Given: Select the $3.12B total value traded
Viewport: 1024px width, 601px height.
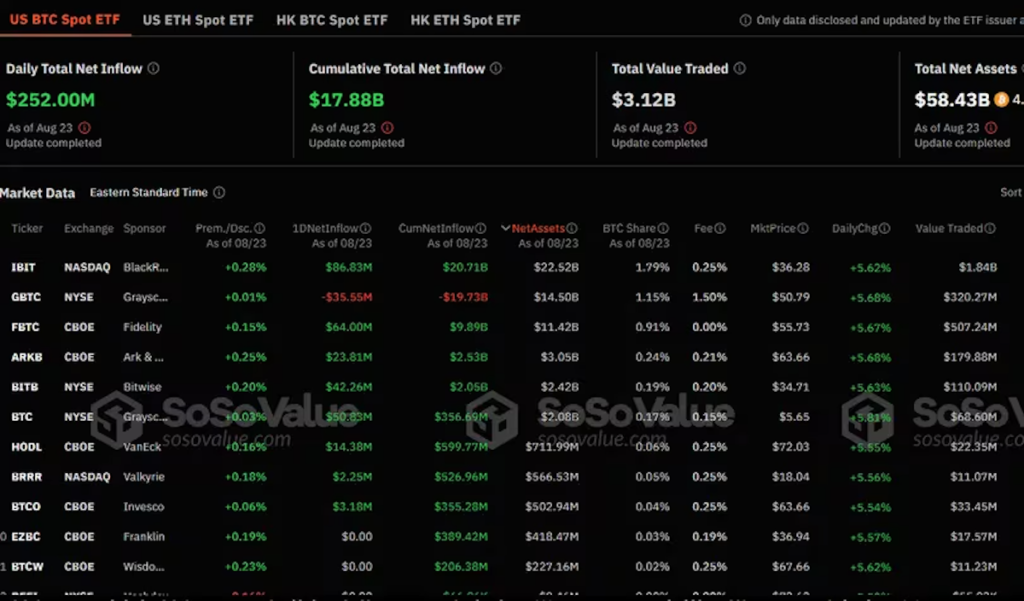Looking at the screenshot, I should pyautogui.click(x=643, y=100).
